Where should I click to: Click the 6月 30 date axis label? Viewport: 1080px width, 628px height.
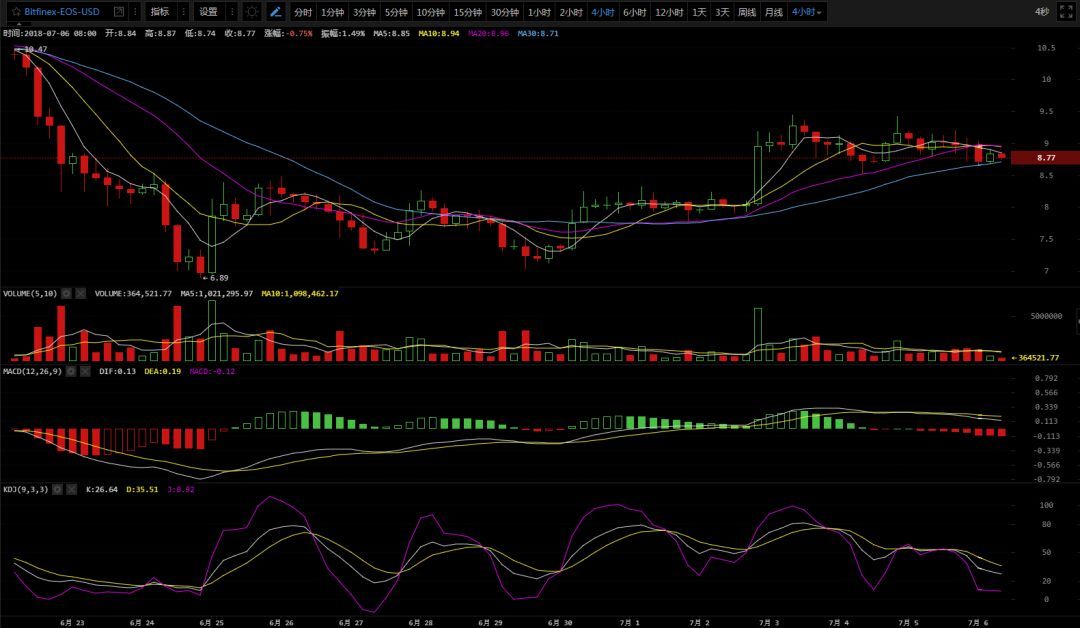(x=560, y=622)
